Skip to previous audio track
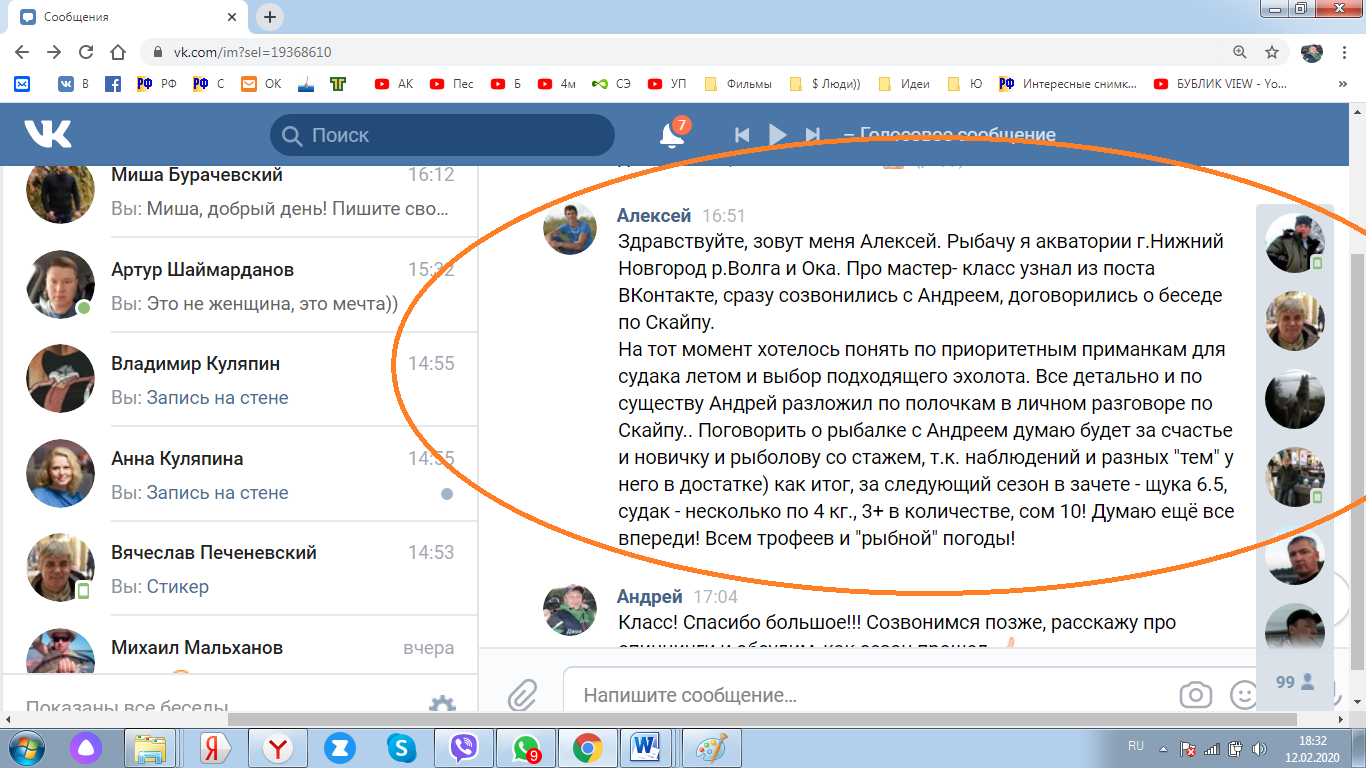1366x768 pixels. (742, 135)
